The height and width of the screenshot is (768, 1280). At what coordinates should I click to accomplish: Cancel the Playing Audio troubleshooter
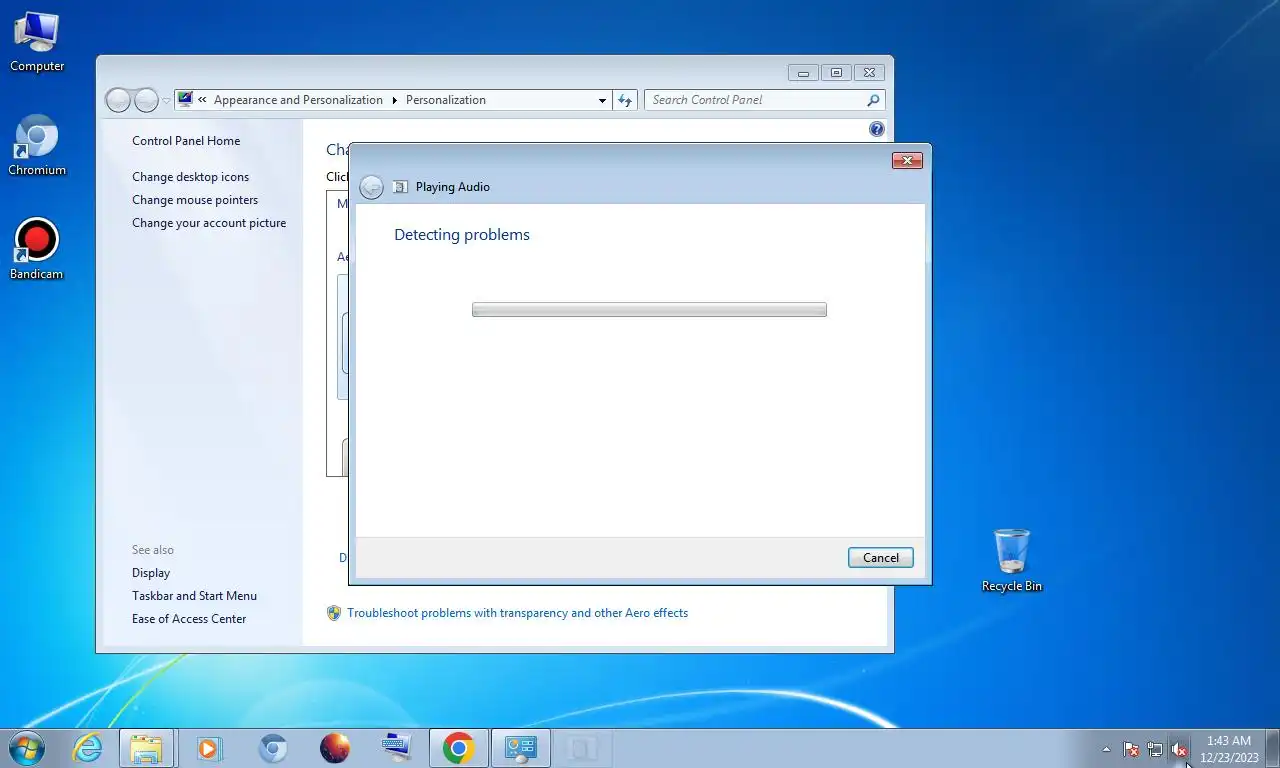click(x=881, y=558)
